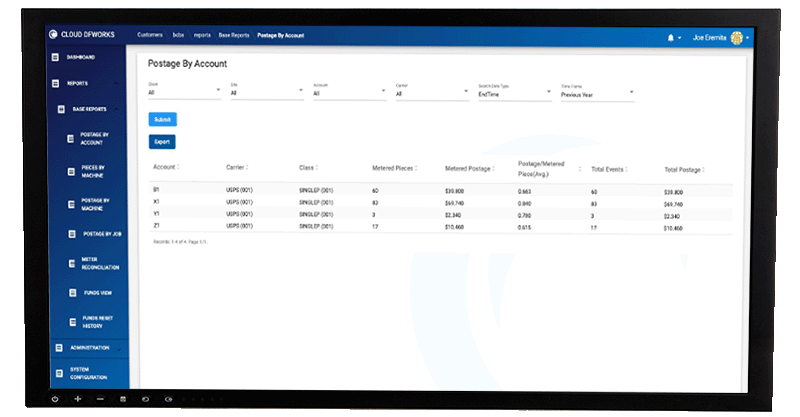Sort table by Metered Postage icon

493,168
